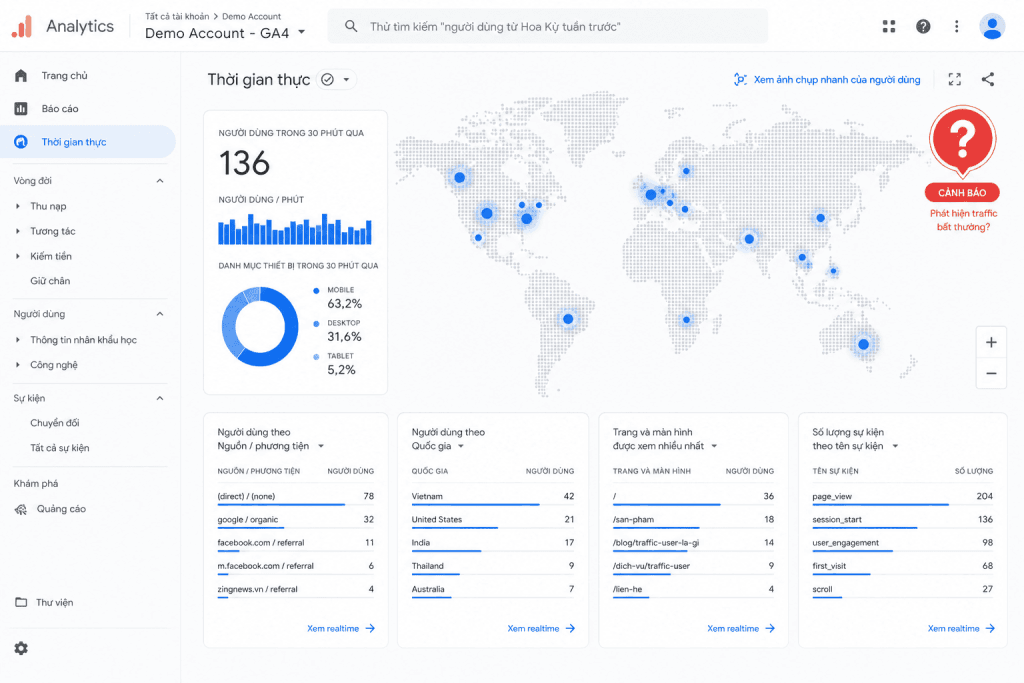1024x683 pixels.
Task: Expand the Tương tác tree item
Action: (18, 231)
